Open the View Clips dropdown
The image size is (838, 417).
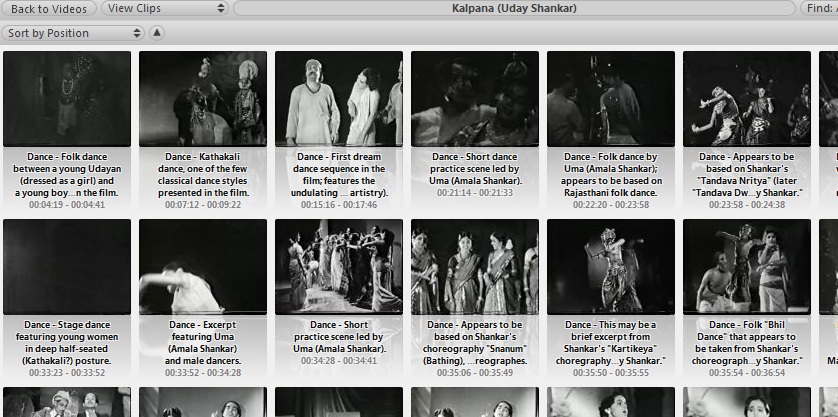(165, 9)
